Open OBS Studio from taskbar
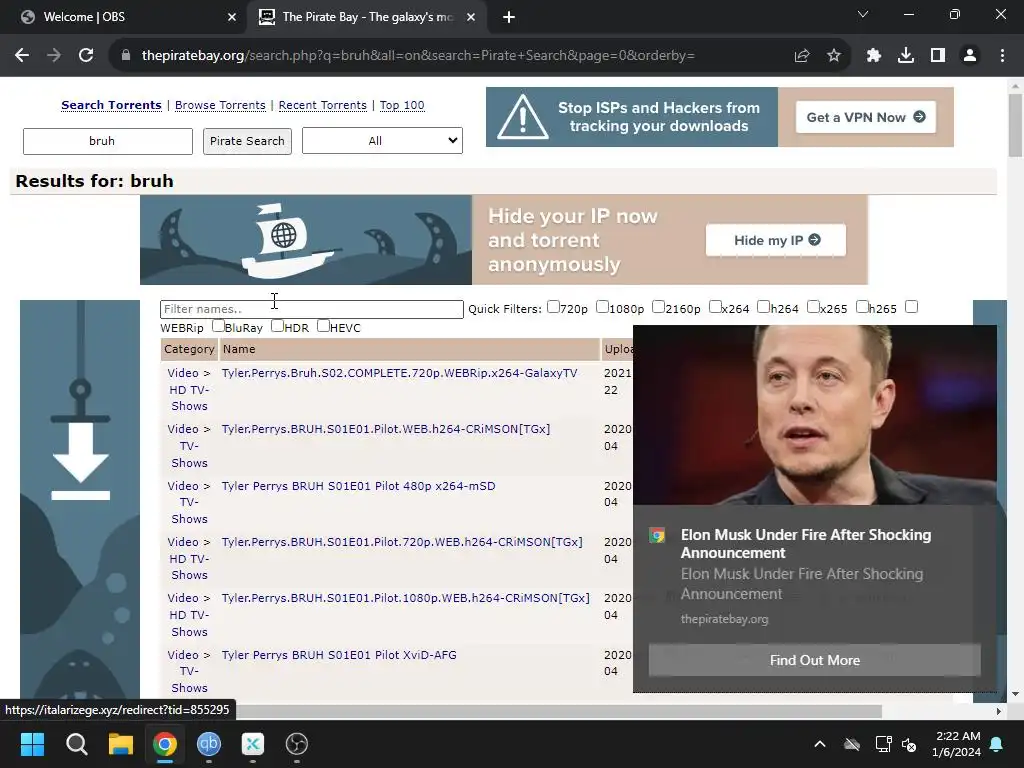This screenshot has height=768, width=1024. (x=296, y=744)
